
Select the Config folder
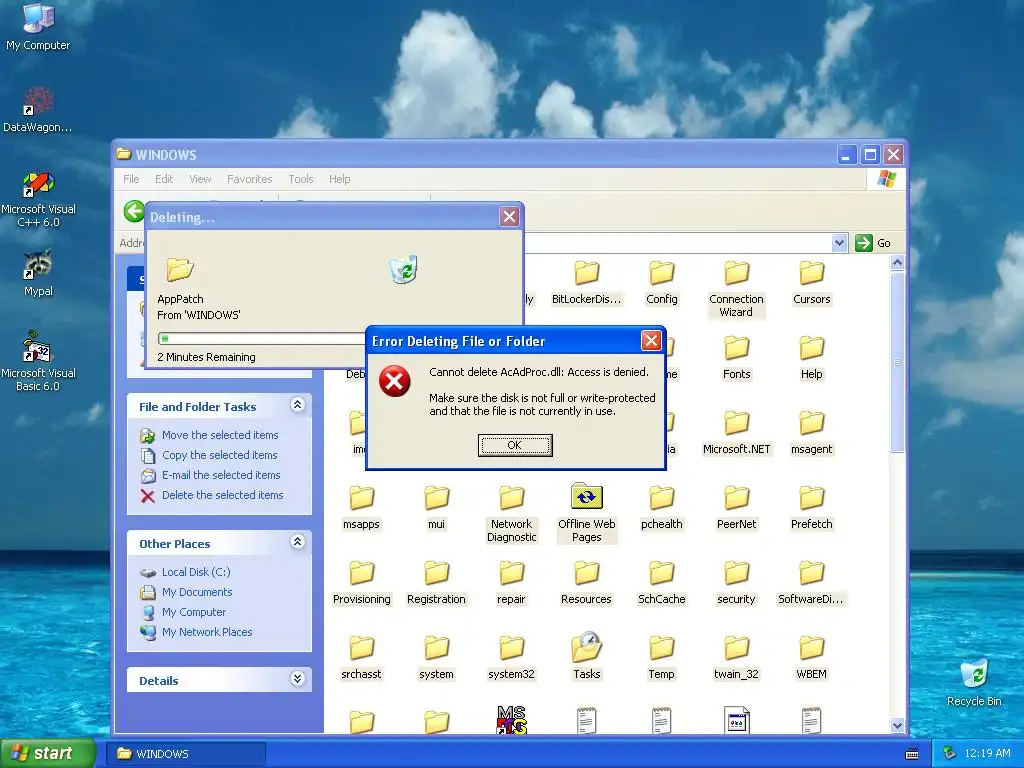[662, 283]
